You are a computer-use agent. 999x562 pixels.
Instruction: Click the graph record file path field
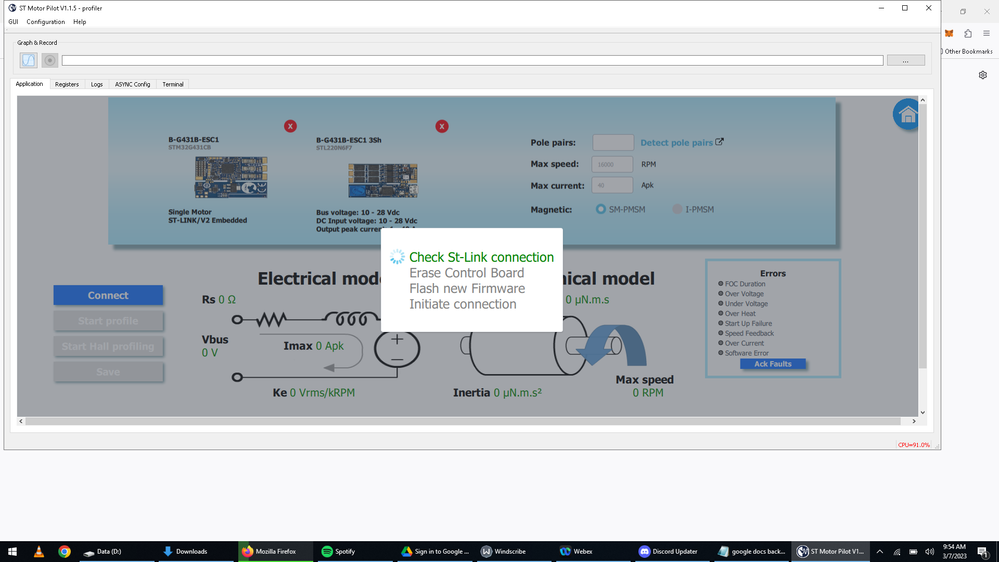472,61
